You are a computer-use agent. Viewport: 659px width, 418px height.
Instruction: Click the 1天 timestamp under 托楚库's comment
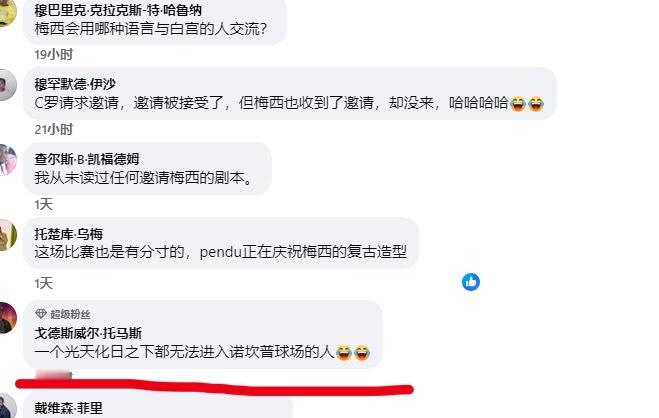(x=43, y=284)
